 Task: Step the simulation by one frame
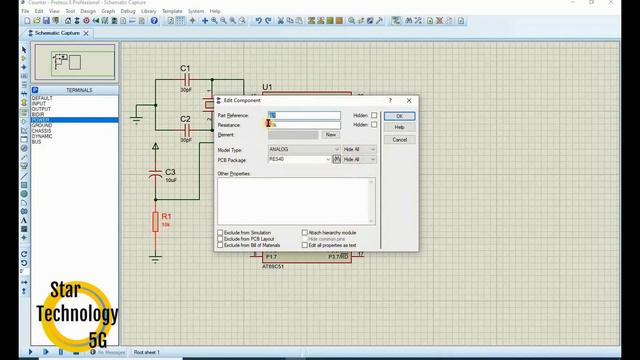(46, 352)
